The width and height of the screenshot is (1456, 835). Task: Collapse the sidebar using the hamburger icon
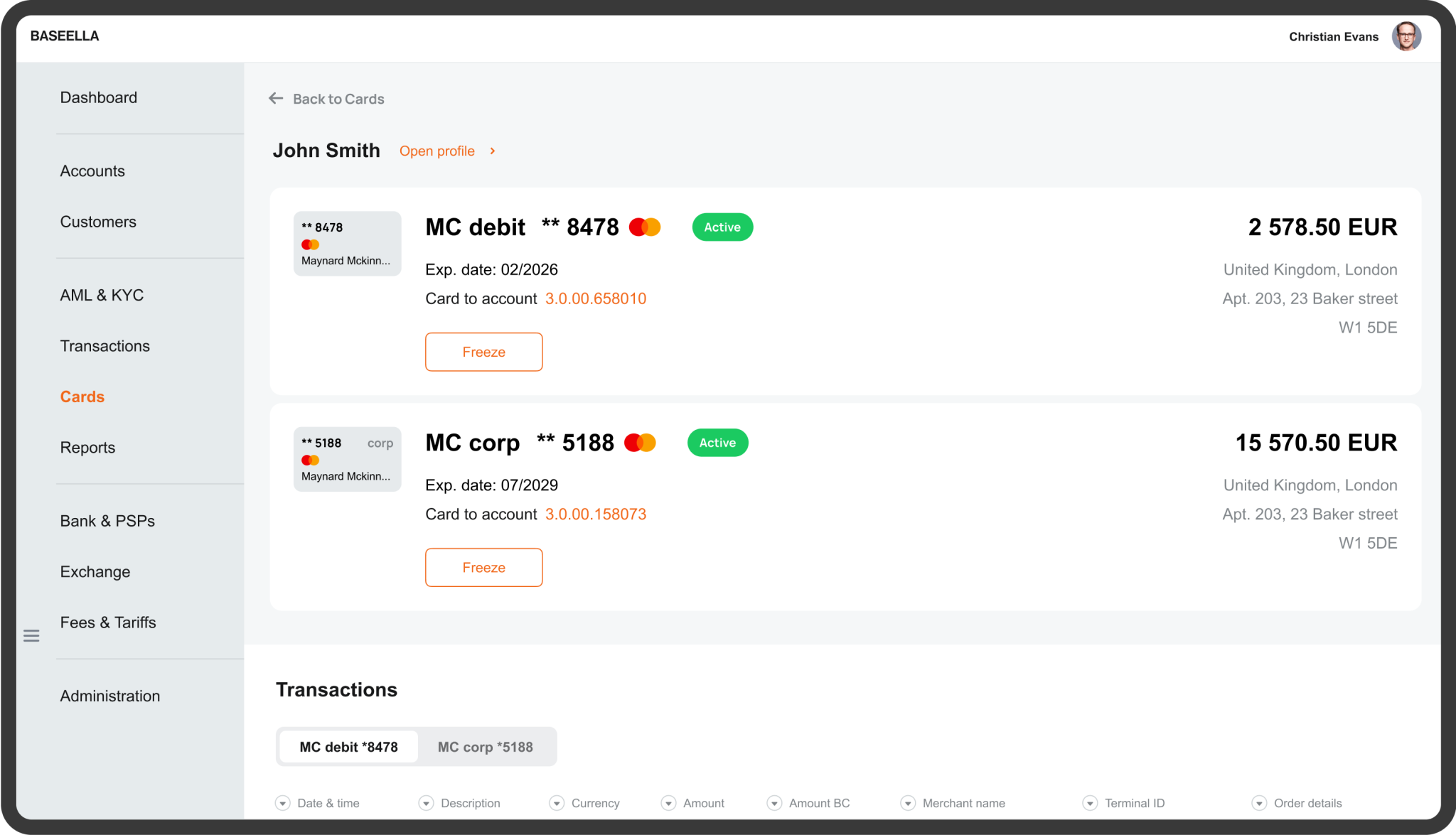pos(31,635)
